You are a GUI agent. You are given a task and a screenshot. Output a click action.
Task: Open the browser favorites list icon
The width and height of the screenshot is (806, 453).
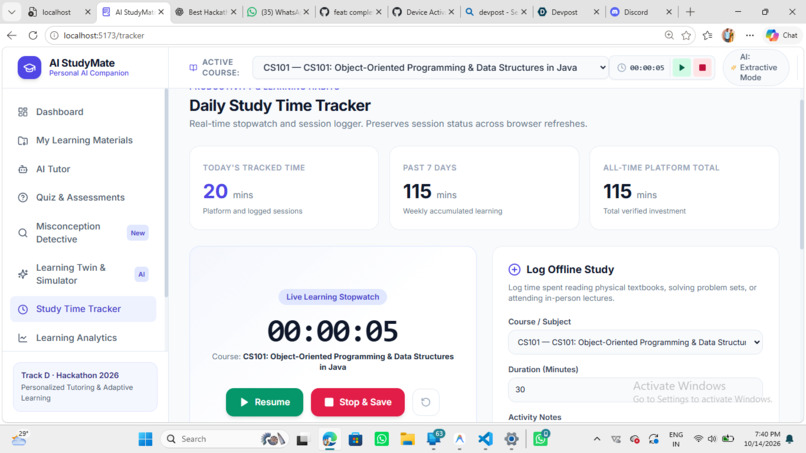pyautogui.click(x=707, y=35)
